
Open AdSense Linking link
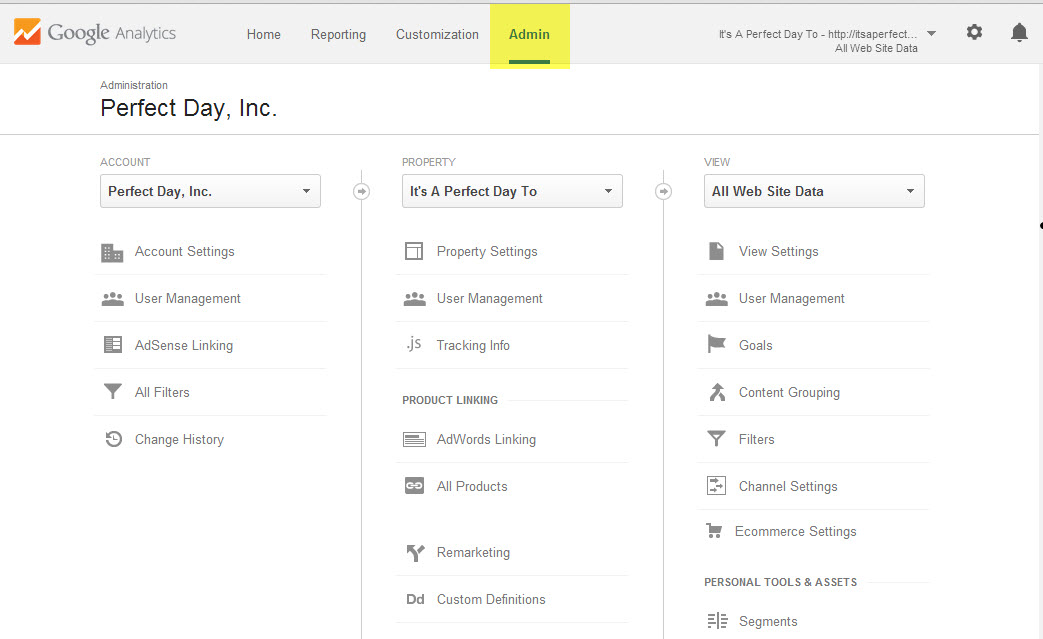(x=184, y=345)
